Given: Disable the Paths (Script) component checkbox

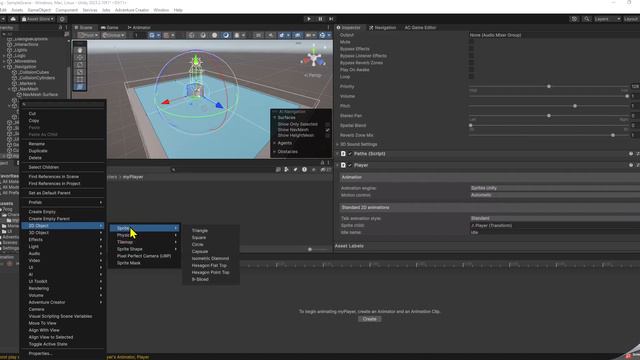Looking at the screenshot, I should coord(350,154).
